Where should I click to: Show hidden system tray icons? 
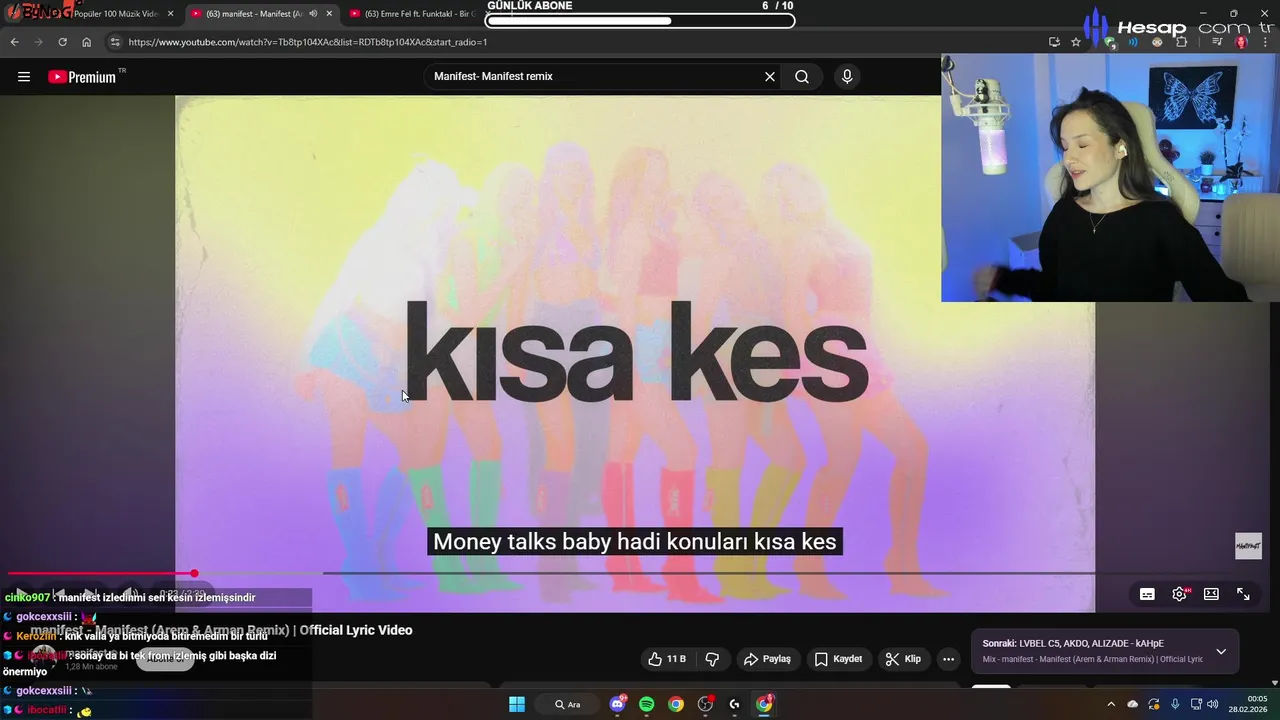click(1110, 704)
